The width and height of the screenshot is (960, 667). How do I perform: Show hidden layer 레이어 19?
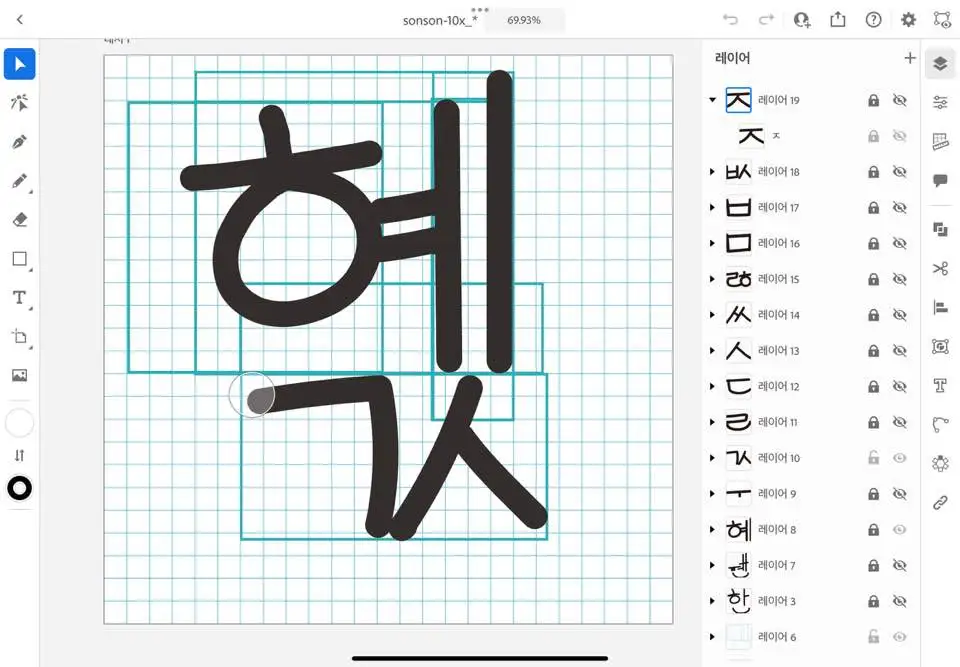point(899,100)
